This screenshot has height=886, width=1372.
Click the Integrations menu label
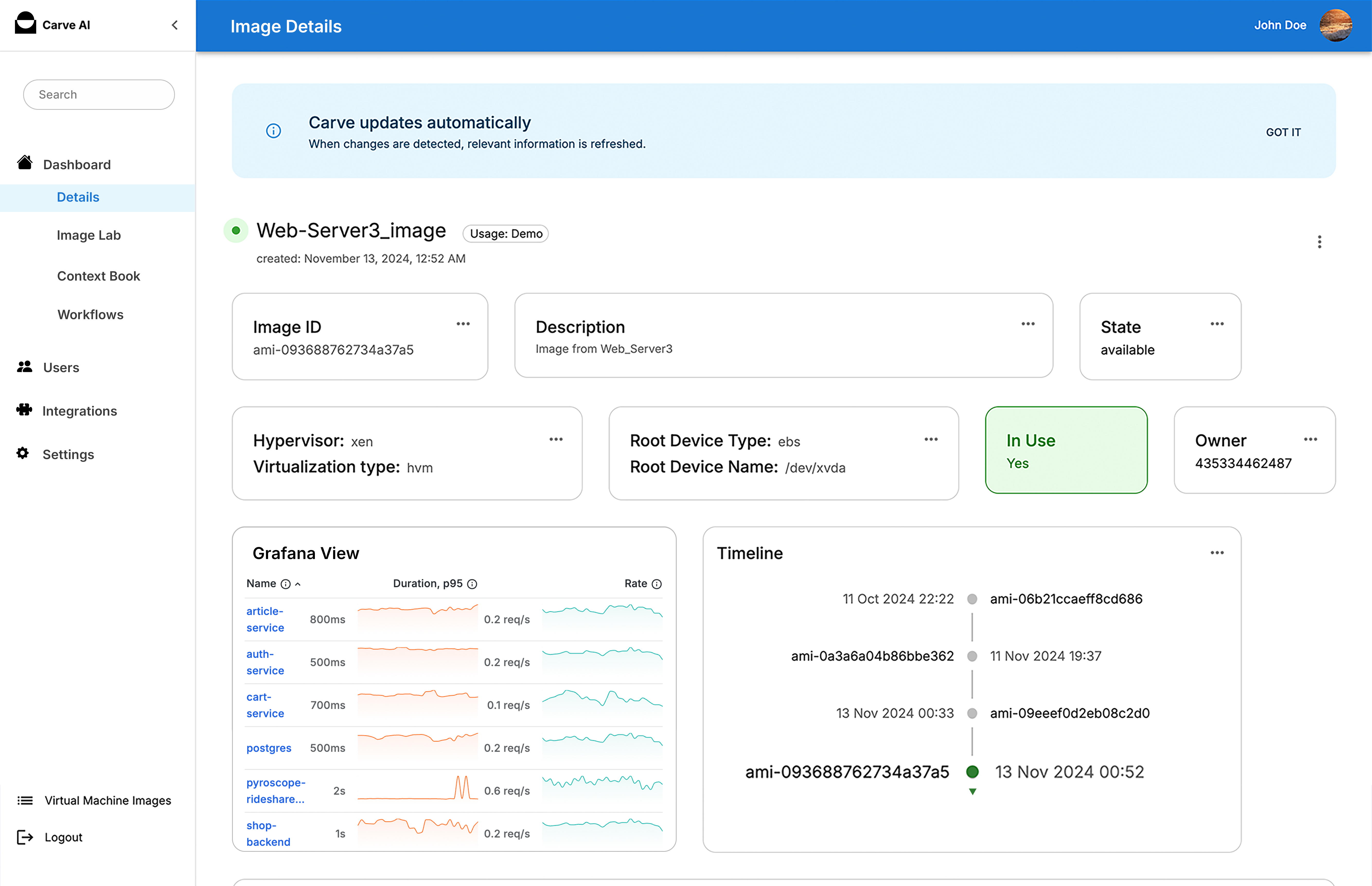point(79,411)
